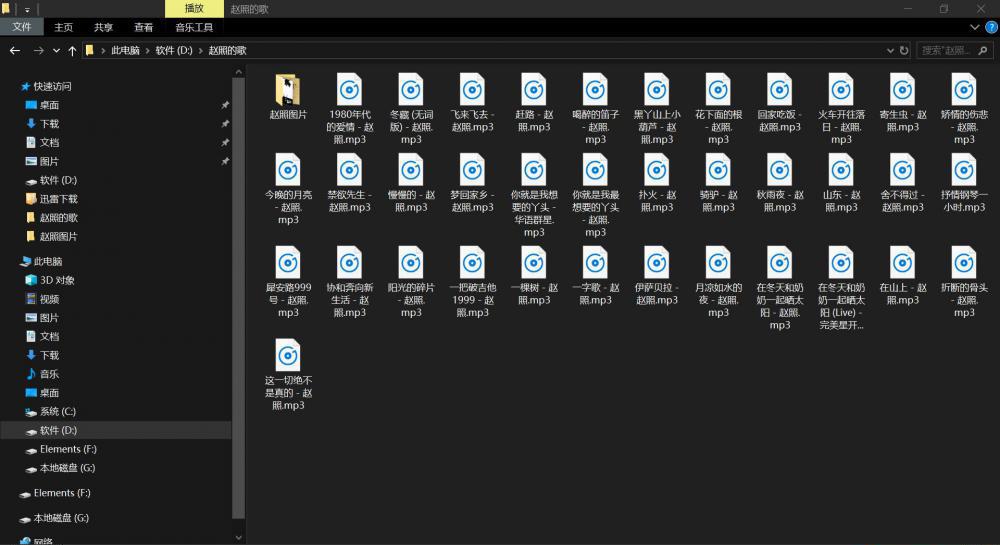1000x545 pixels.
Task: Select the 冬藏 (无词版) - 赵照.mp3 file icon
Action: 411,90
